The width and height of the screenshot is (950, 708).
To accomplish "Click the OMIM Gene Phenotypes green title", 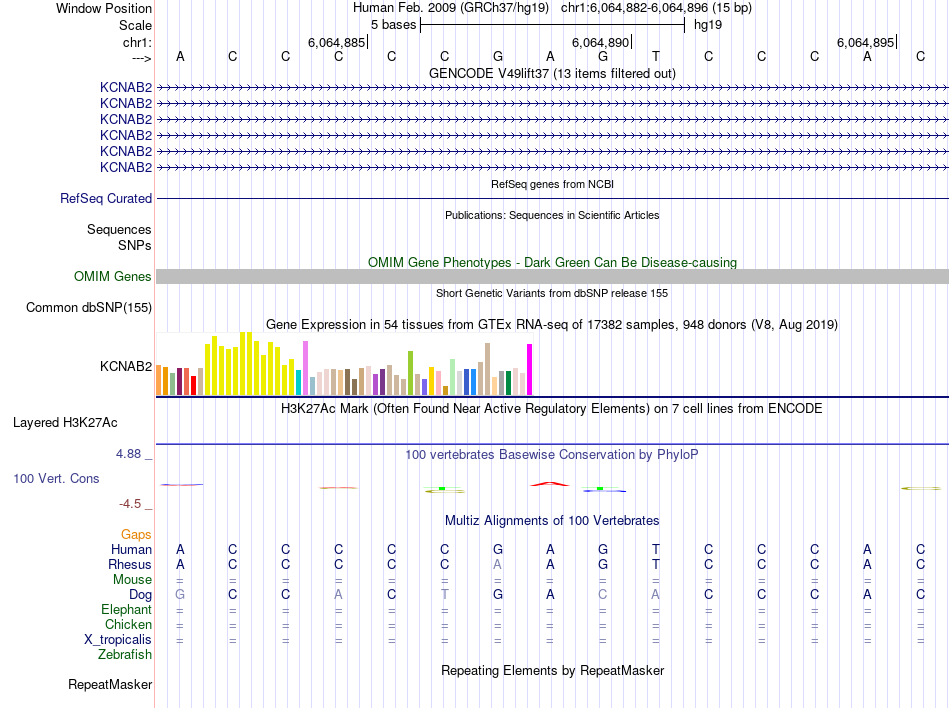I will click(x=552, y=262).
